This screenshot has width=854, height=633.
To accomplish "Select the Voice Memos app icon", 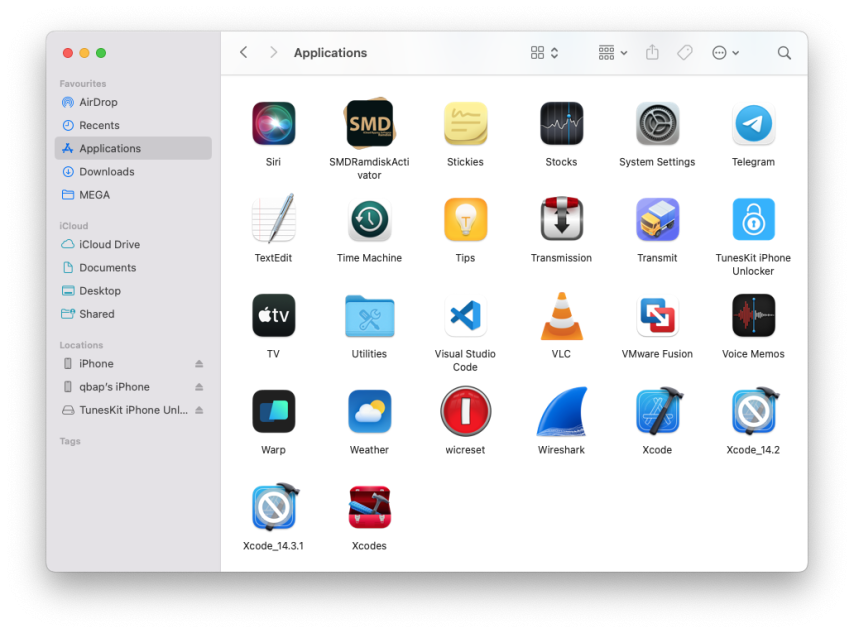I will click(x=753, y=315).
